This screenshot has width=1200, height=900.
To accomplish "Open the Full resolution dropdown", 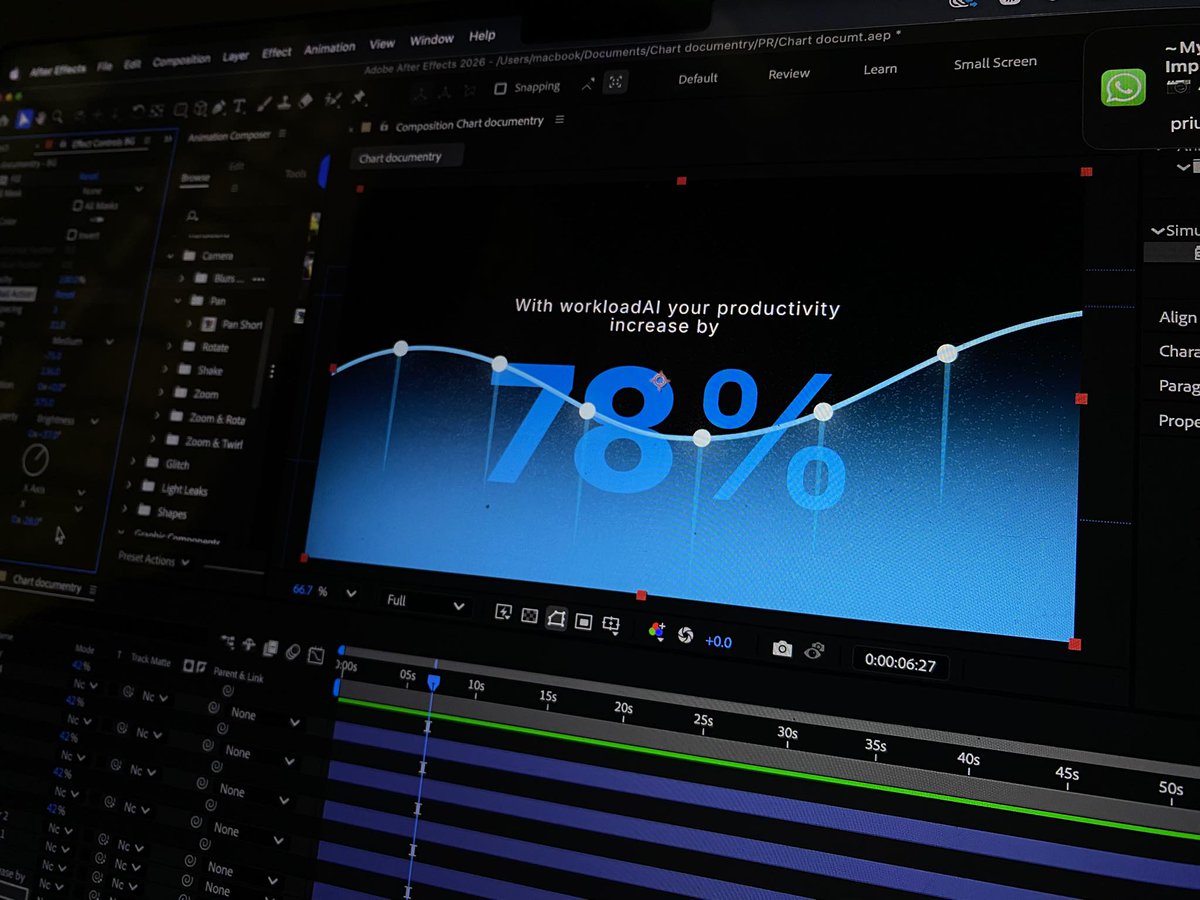I will [426, 603].
